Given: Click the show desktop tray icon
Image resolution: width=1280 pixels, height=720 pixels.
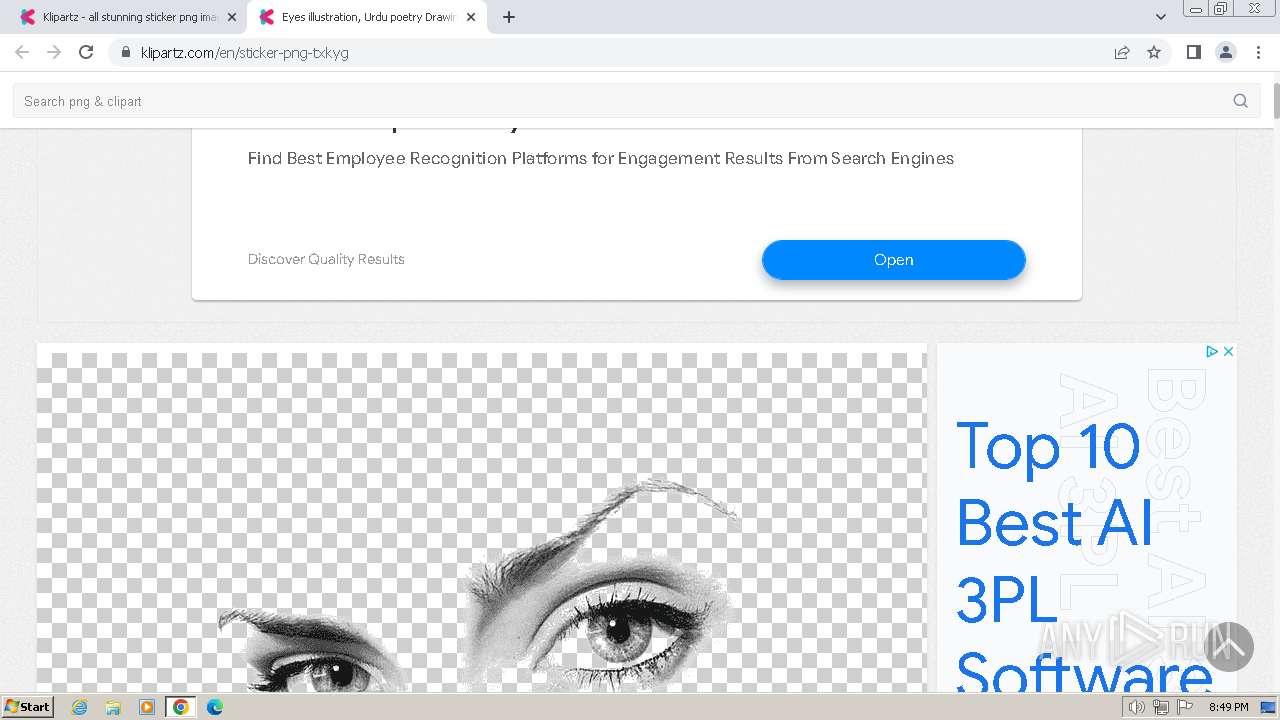Looking at the screenshot, I should (1269, 707).
